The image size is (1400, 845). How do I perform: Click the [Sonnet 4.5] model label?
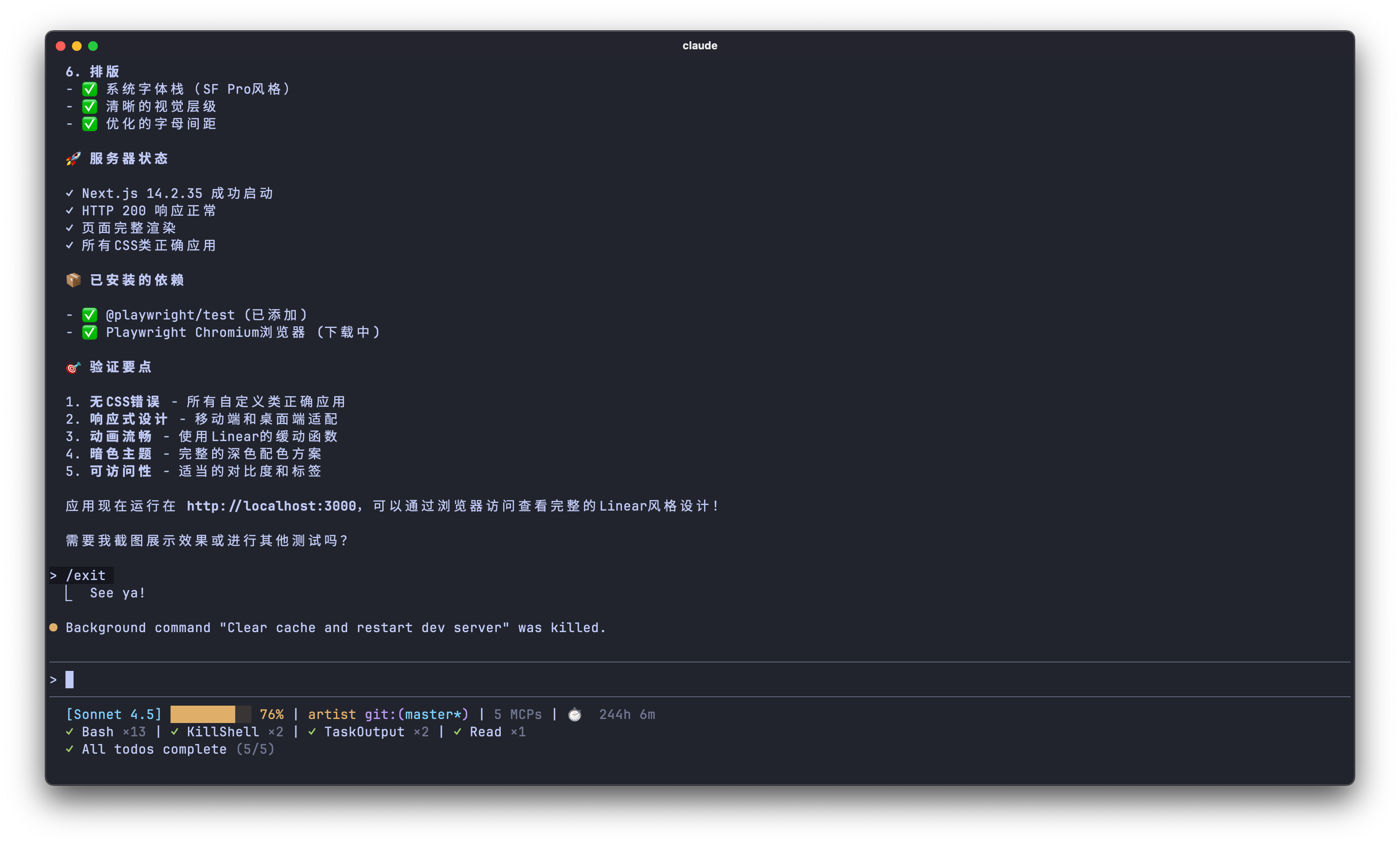[114, 715]
